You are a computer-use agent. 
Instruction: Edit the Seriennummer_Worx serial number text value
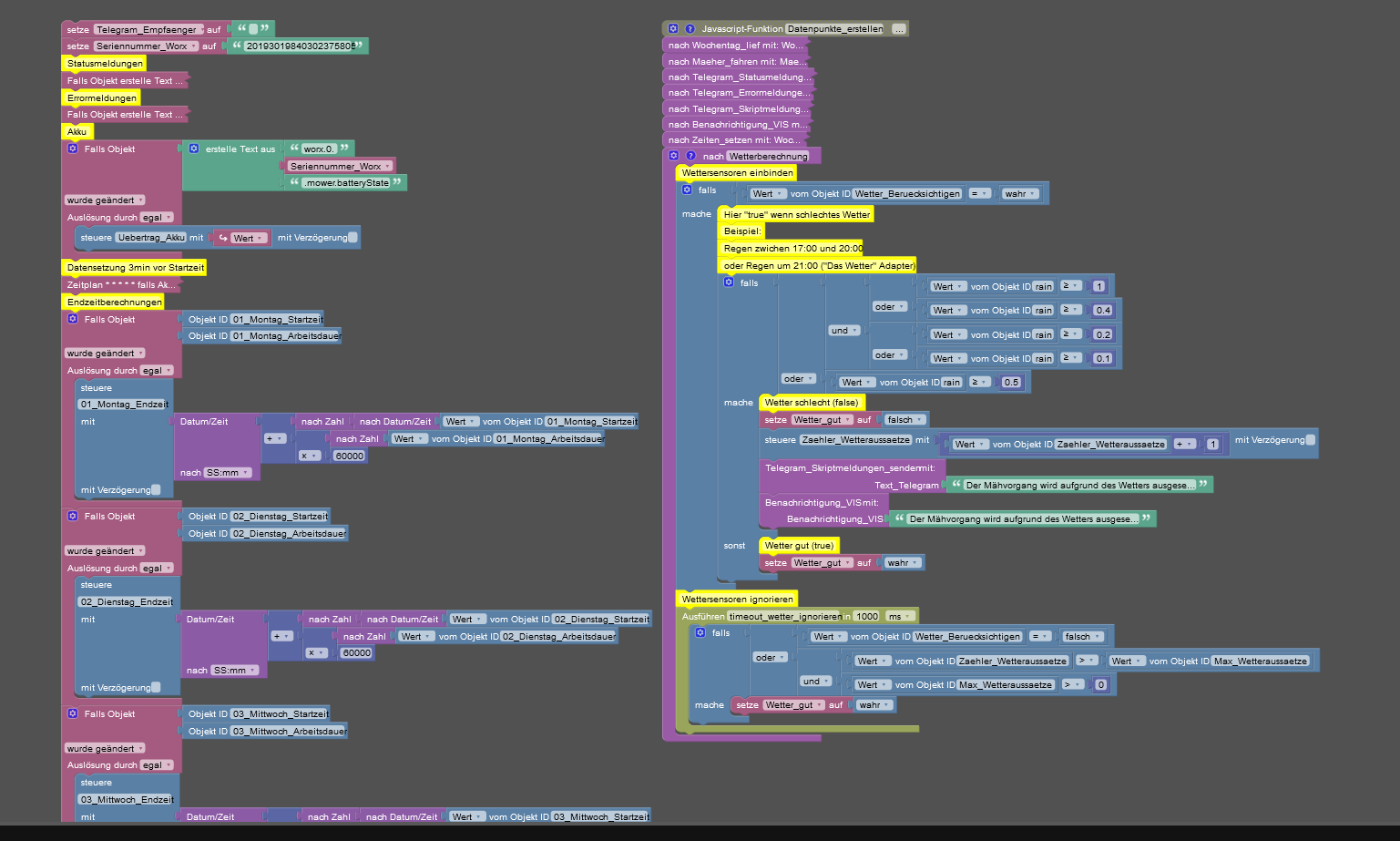tap(299, 46)
